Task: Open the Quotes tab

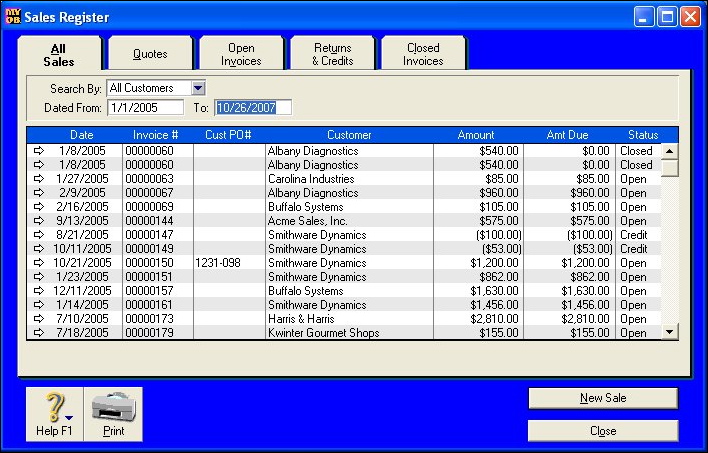Action: 150,54
